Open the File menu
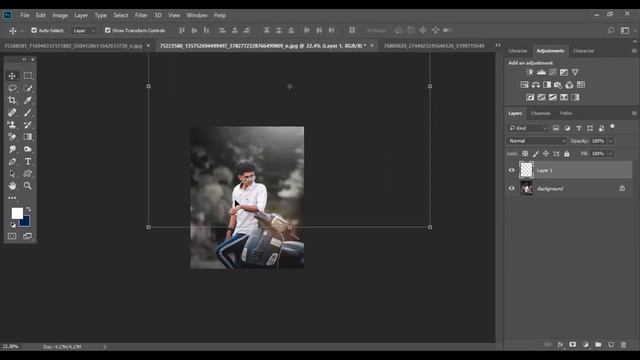The image size is (640, 360). 24,16
